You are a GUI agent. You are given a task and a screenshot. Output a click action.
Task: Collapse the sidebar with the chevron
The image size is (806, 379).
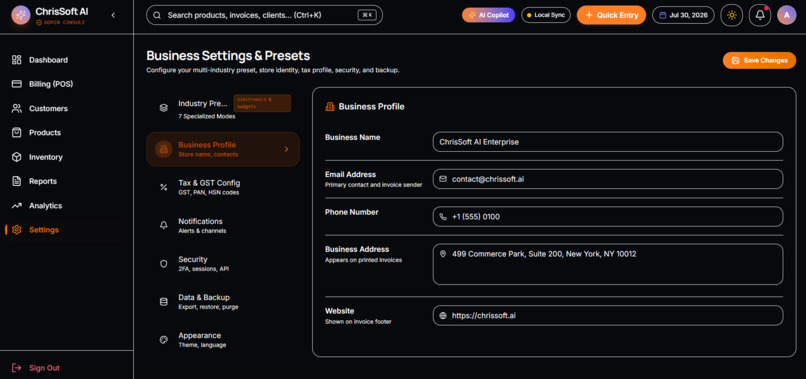point(113,15)
